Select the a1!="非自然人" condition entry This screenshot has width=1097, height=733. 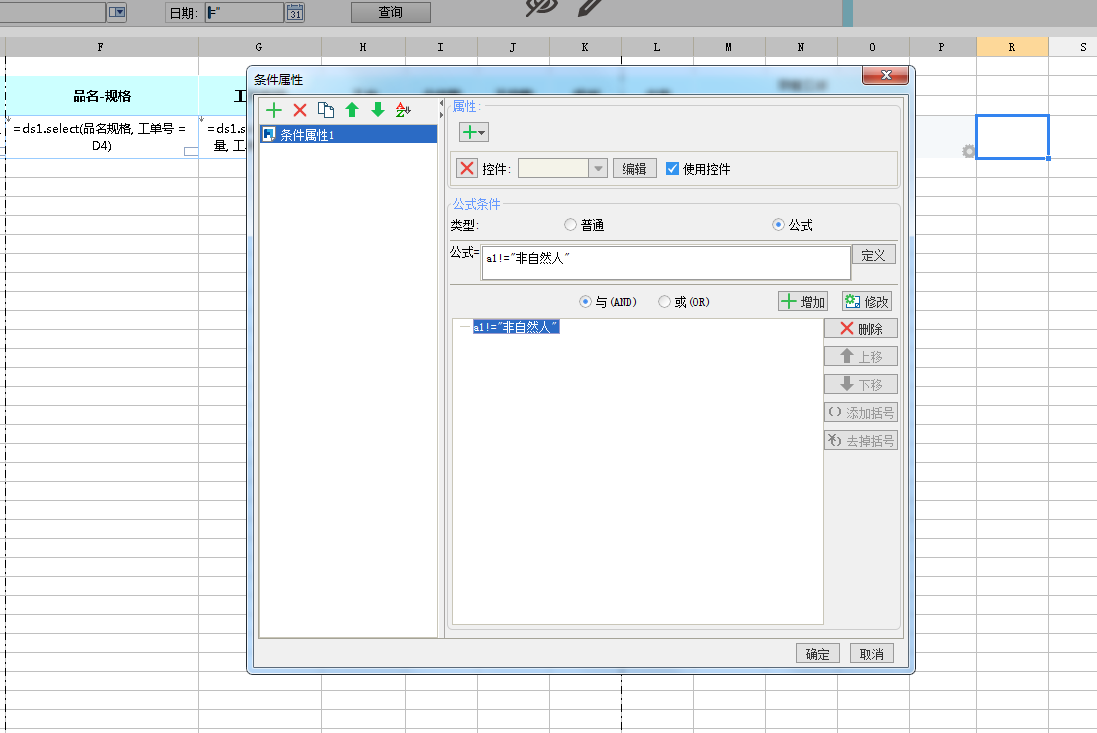(x=516, y=327)
